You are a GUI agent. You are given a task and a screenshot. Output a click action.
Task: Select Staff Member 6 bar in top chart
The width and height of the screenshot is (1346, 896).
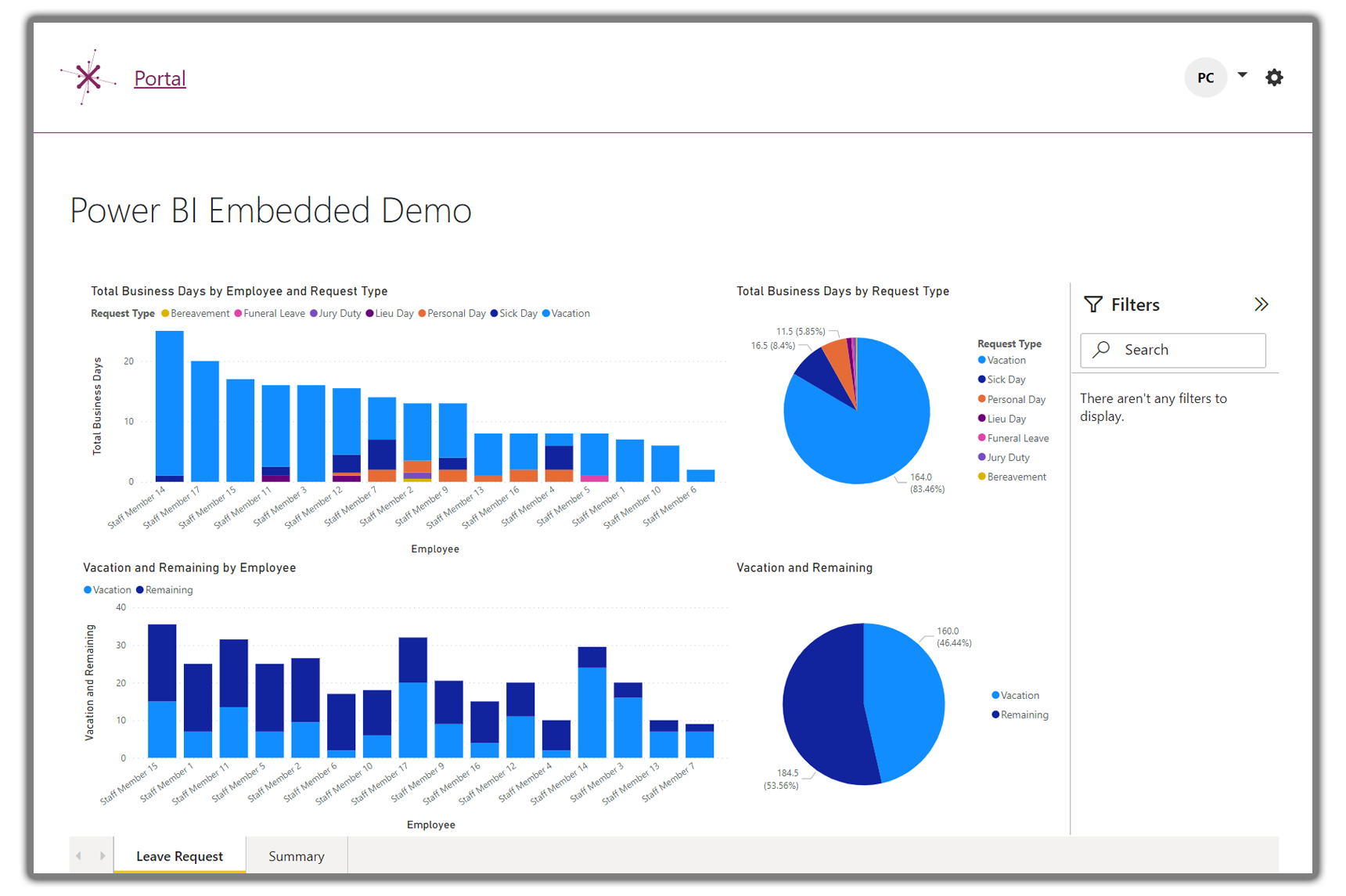tap(700, 476)
